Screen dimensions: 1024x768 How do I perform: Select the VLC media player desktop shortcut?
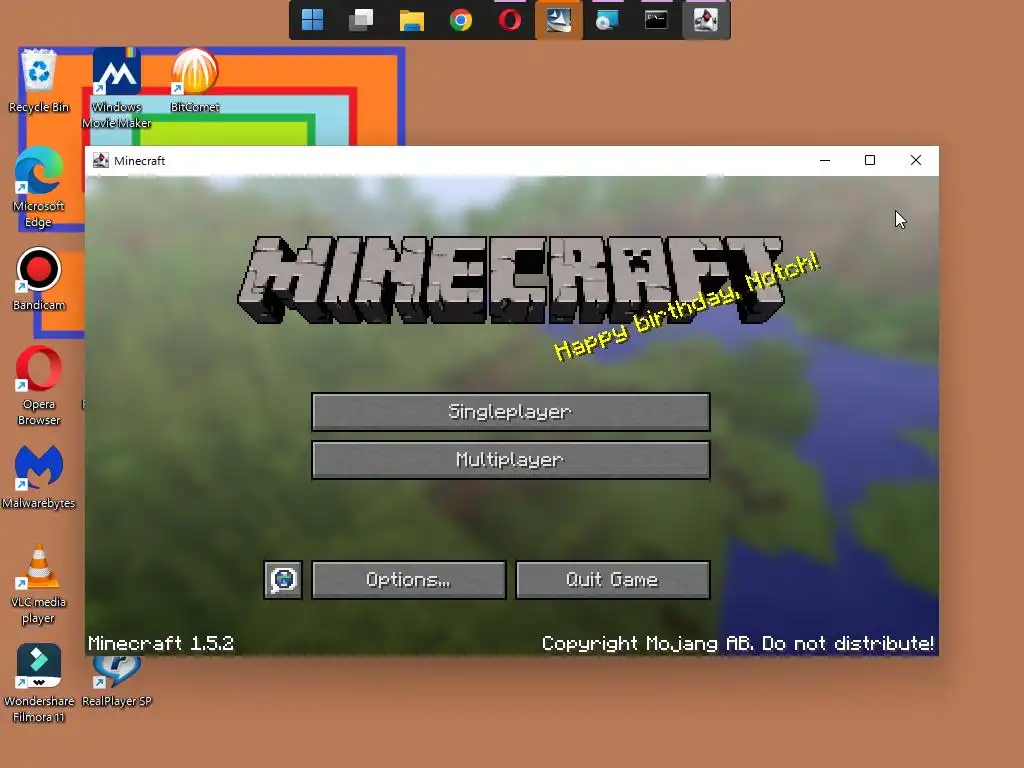(39, 585)
